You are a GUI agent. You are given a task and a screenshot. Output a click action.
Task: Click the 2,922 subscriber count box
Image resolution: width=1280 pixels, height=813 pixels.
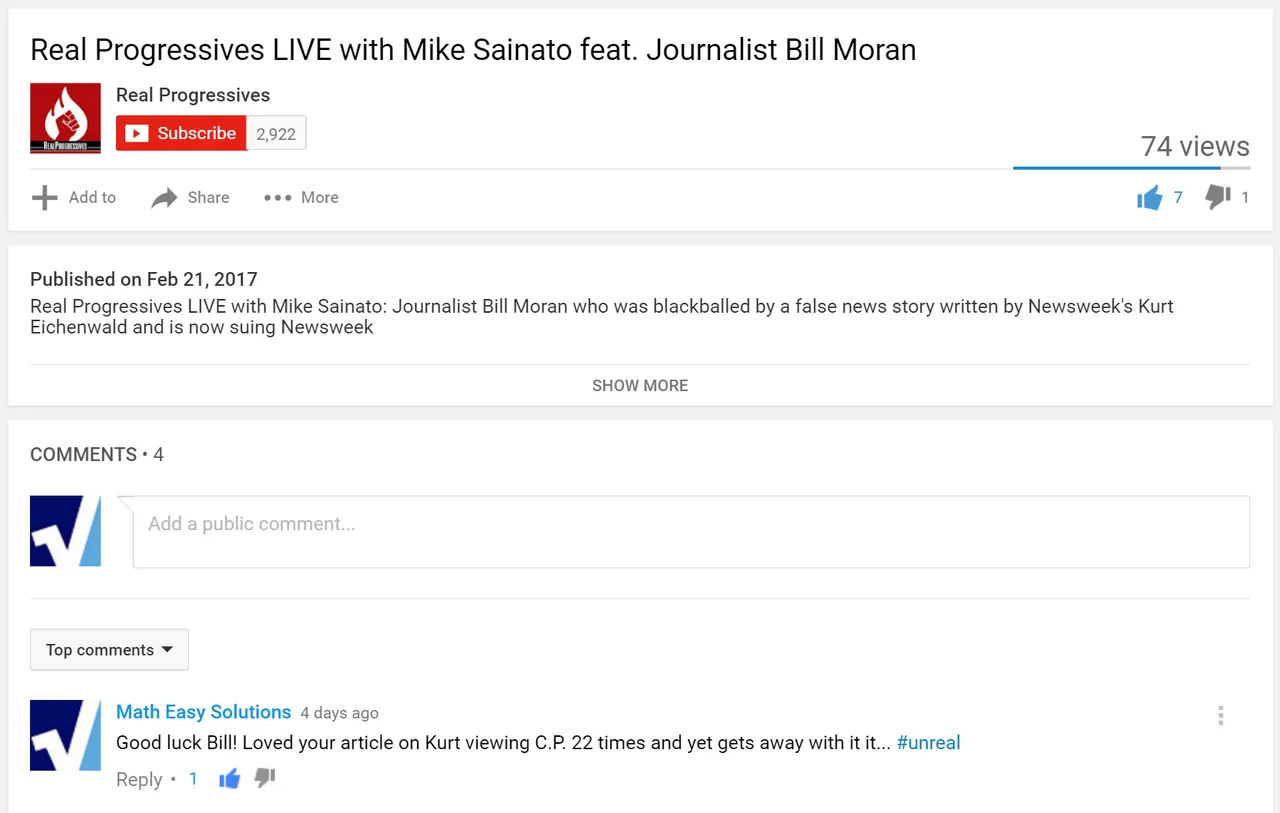pos(276,134)
